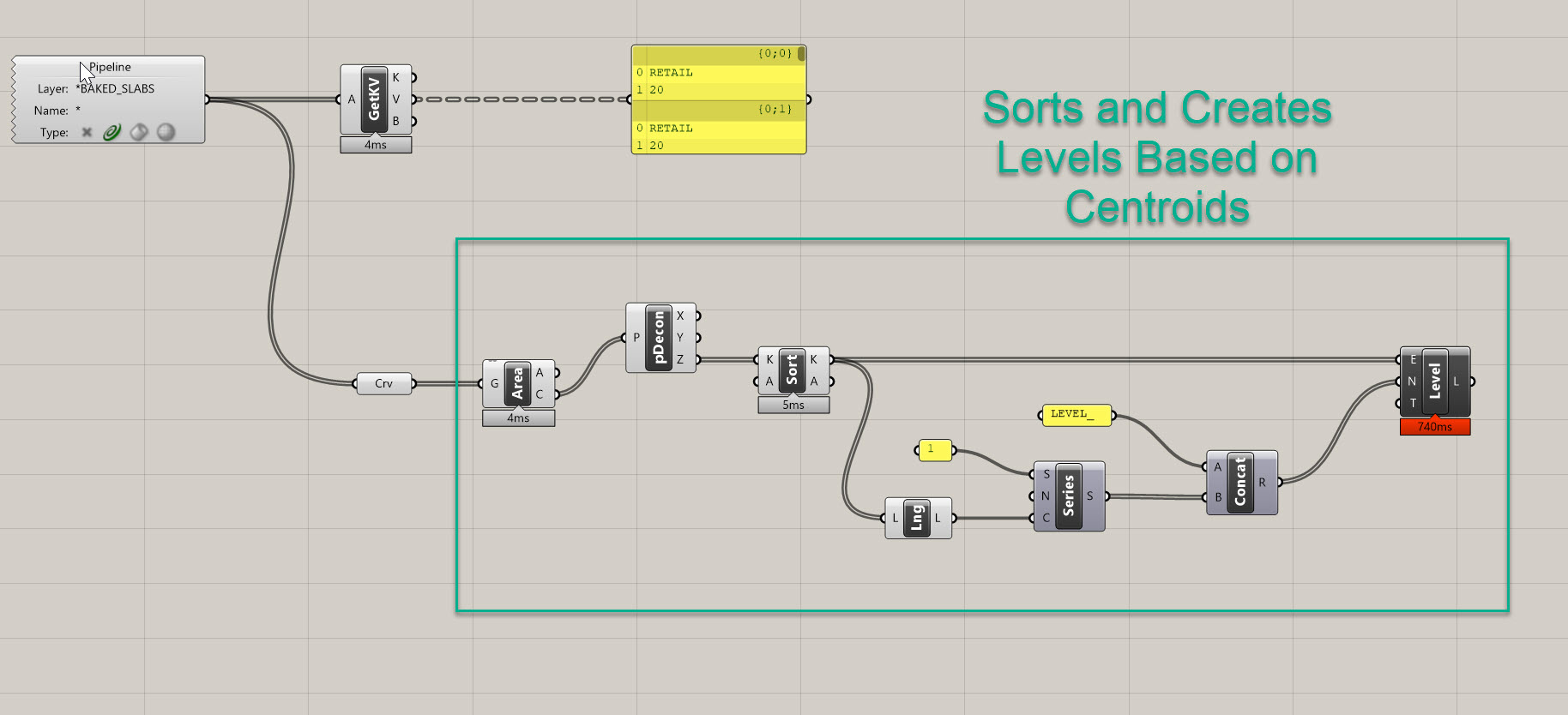The width and height of the screenshot is (1568, 715).
Task: Click the Pipeline component title
Action: click(x=110, y=67)
